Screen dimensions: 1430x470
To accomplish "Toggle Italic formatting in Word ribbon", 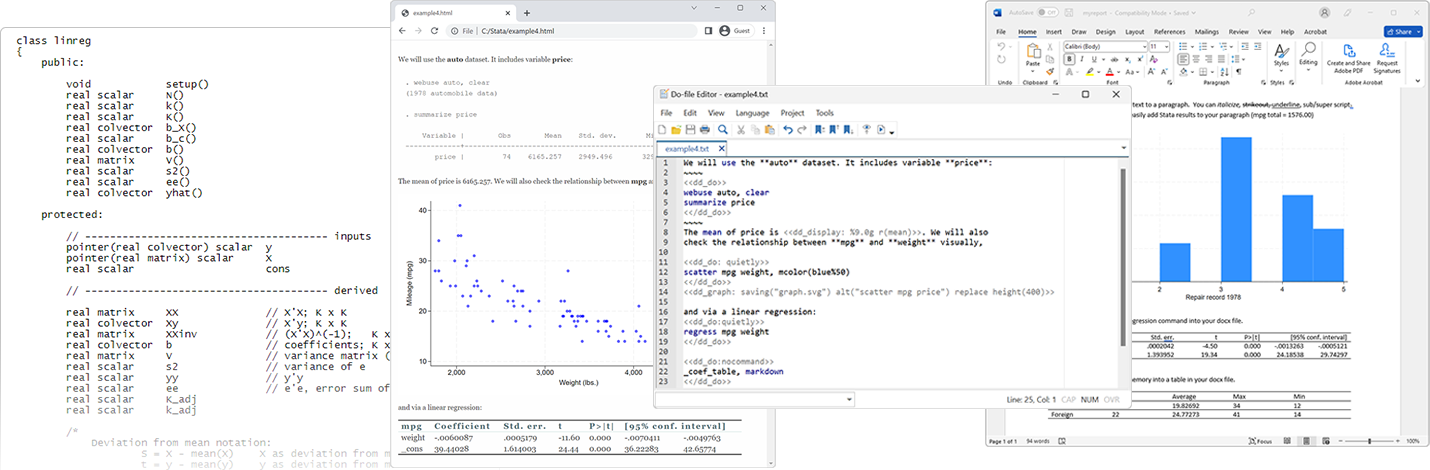I will [x=1080, y=59].
